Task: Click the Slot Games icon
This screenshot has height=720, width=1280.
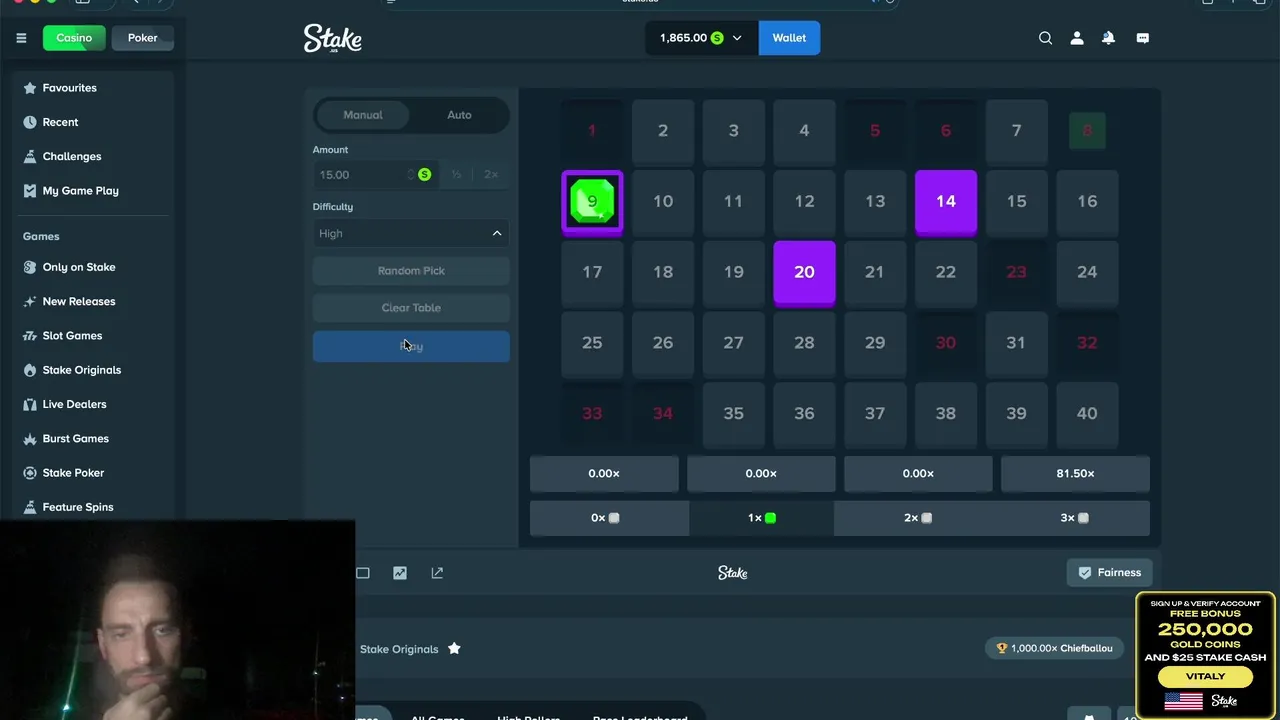Action: tap(30, 335)
